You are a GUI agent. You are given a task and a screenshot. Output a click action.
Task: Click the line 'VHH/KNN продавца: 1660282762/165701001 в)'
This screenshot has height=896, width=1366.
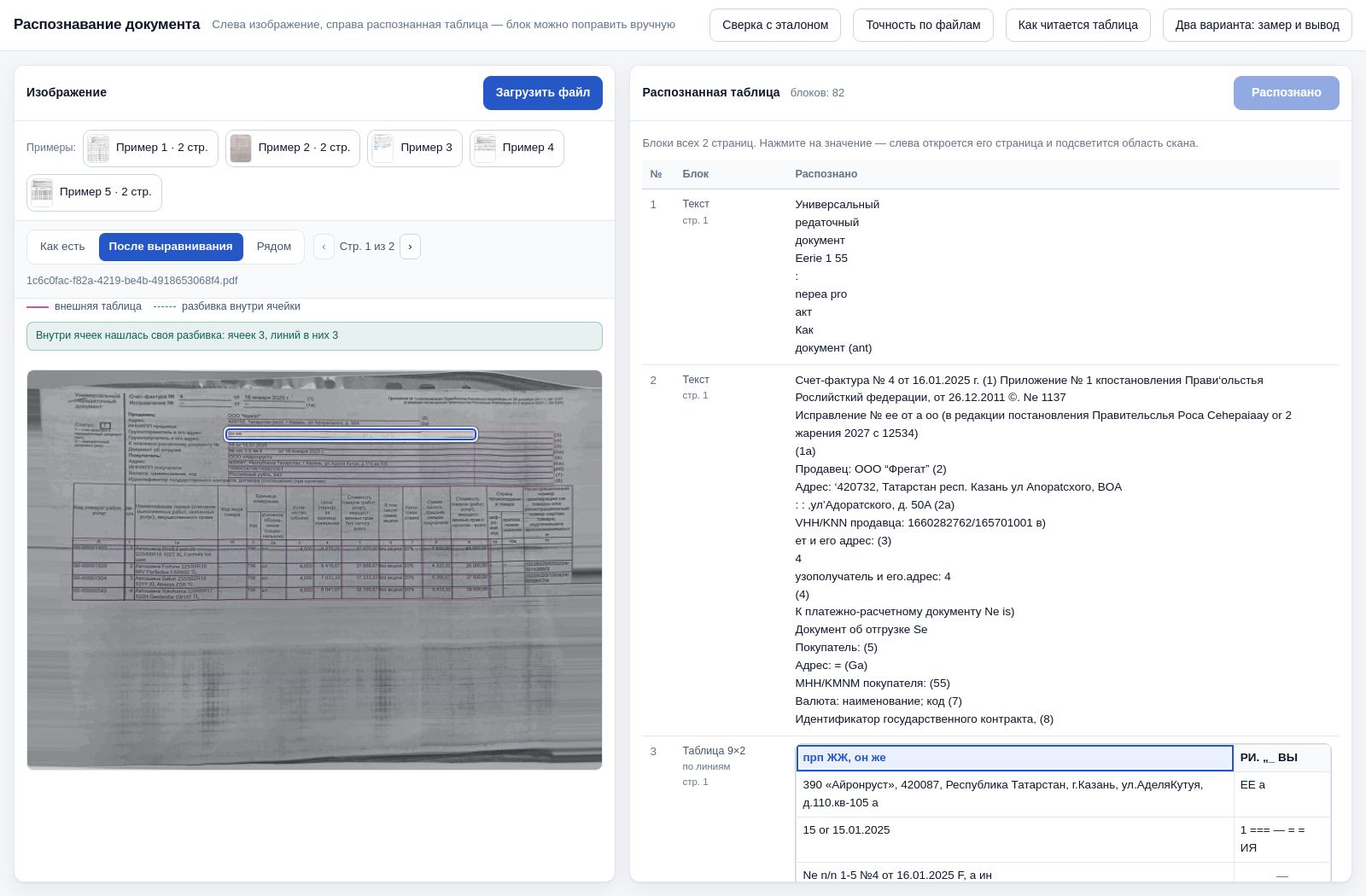[920, 523]
